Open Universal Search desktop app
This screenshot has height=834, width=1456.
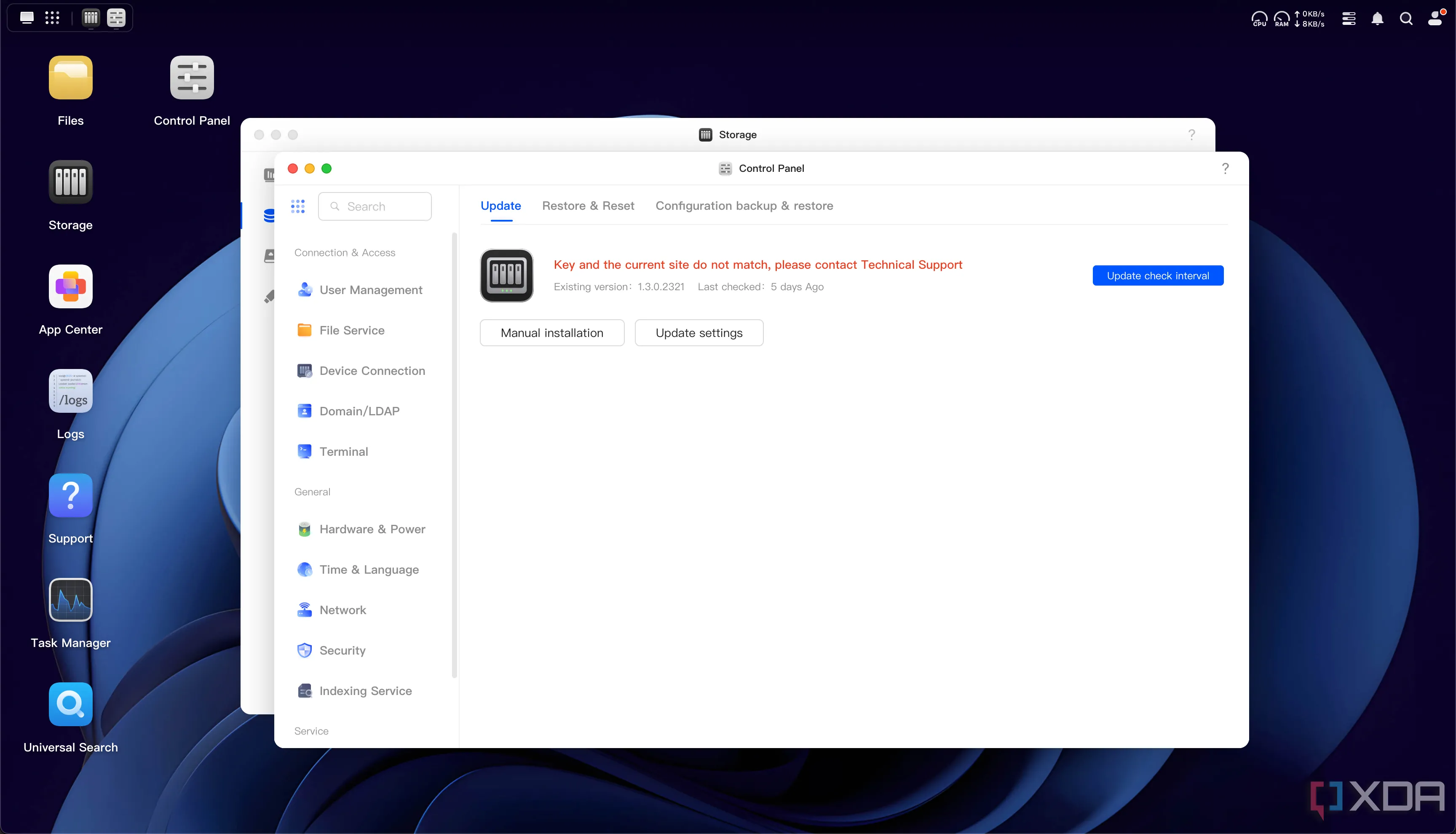[x=70, y=704]
